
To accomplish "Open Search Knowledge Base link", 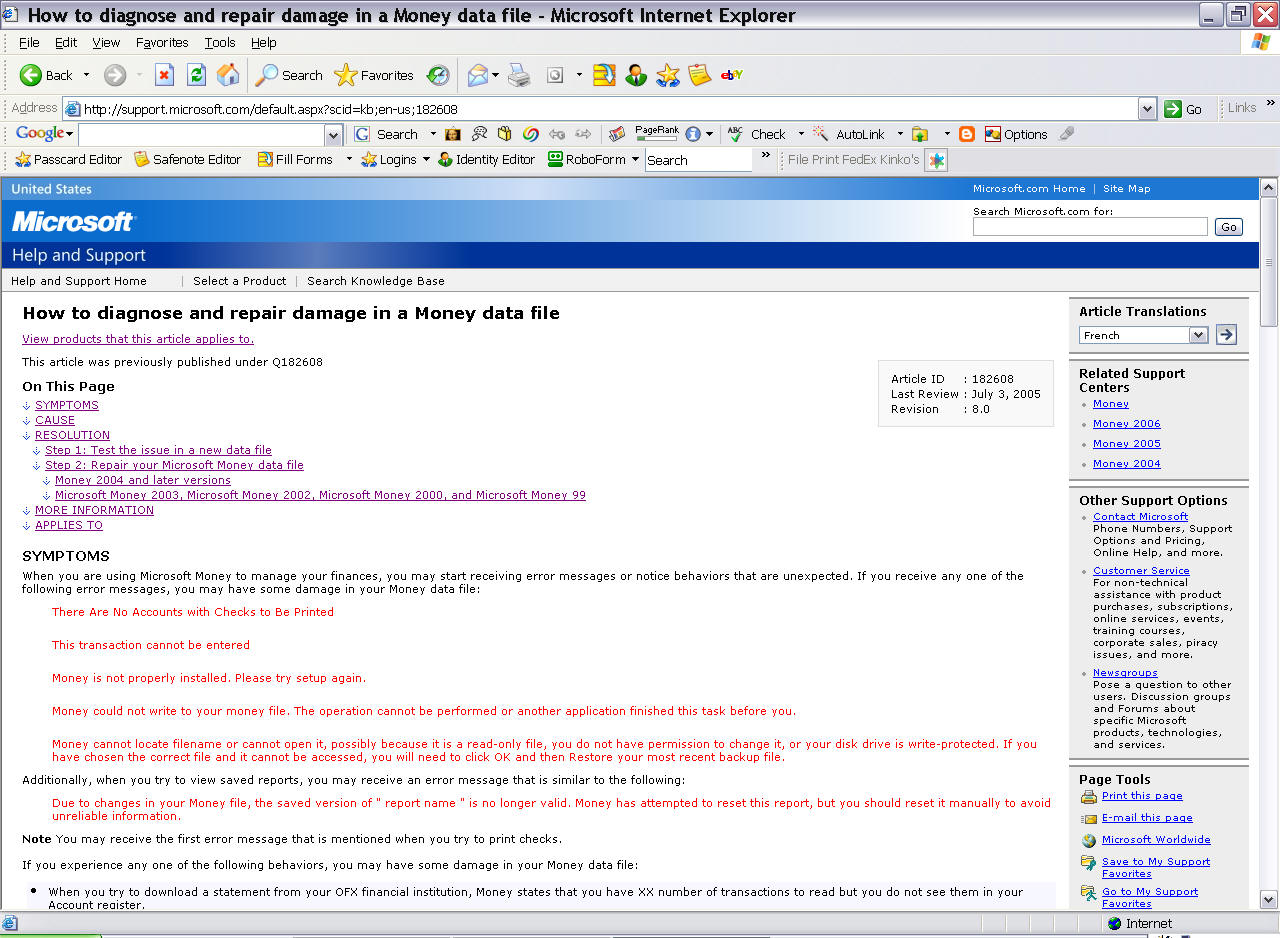I will pyautogui.click(x=376, y=281).
